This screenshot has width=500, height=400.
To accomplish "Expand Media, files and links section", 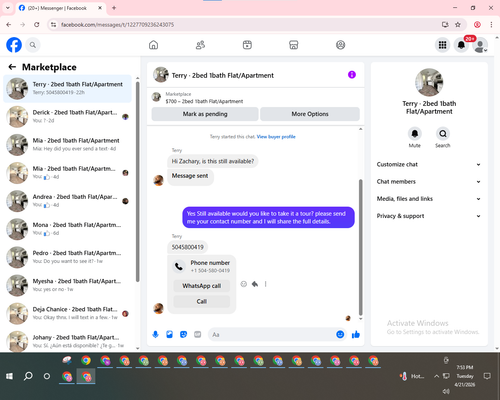I will click(x=429, y=199).
